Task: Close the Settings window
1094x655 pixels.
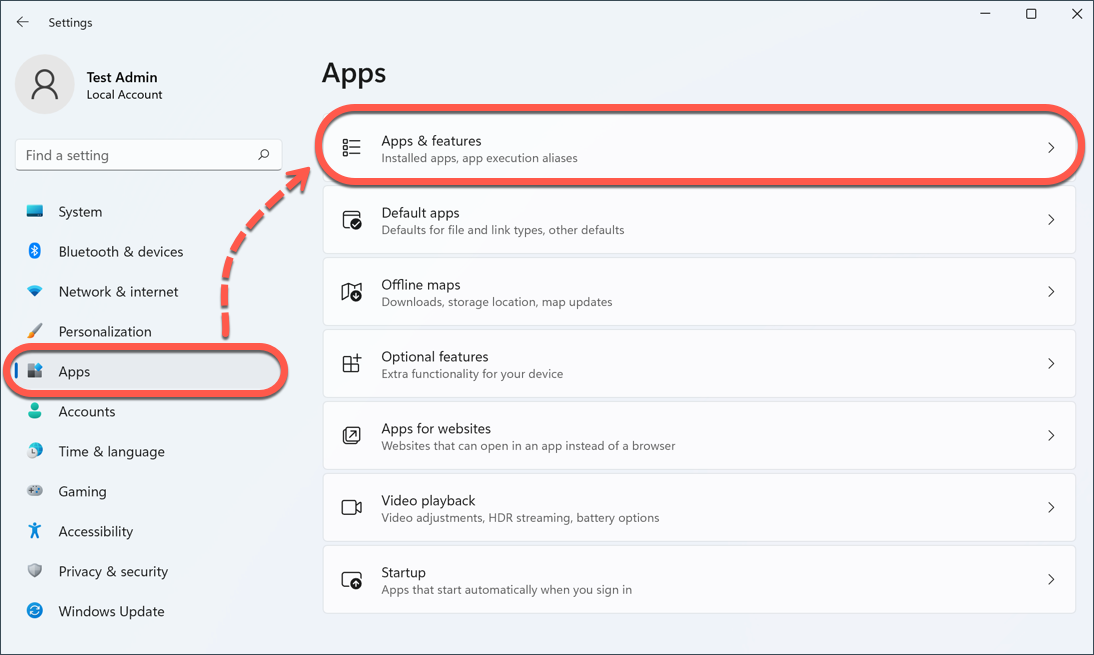Action: (1077, 14)
